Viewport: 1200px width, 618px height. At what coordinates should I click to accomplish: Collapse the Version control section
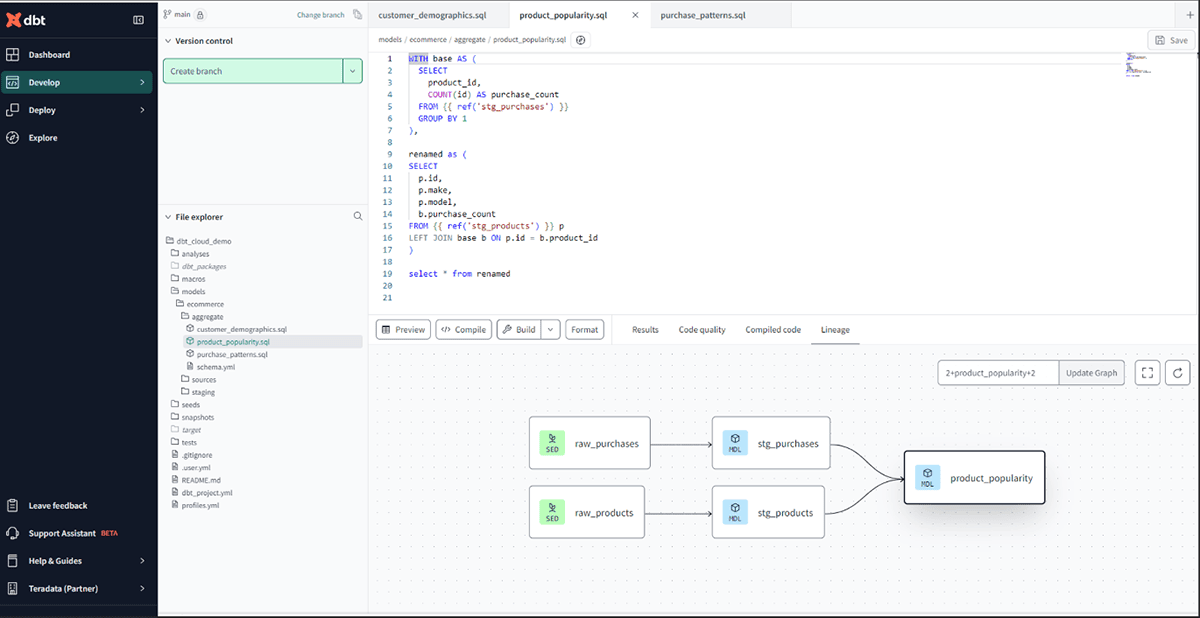pyautogui.click(x=167, y=41)
